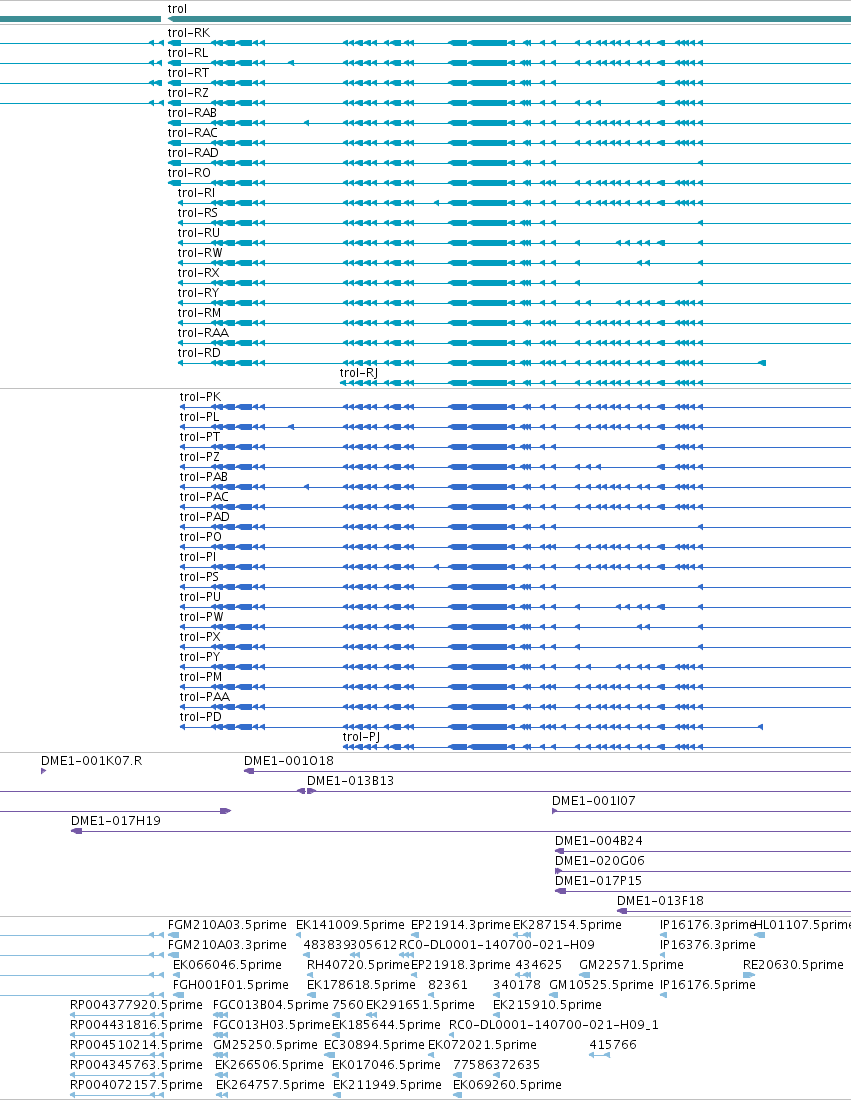Pick the trol-RO transcript label
The width and height of the screenshot is (851, 1100).
tap(189, 173)
